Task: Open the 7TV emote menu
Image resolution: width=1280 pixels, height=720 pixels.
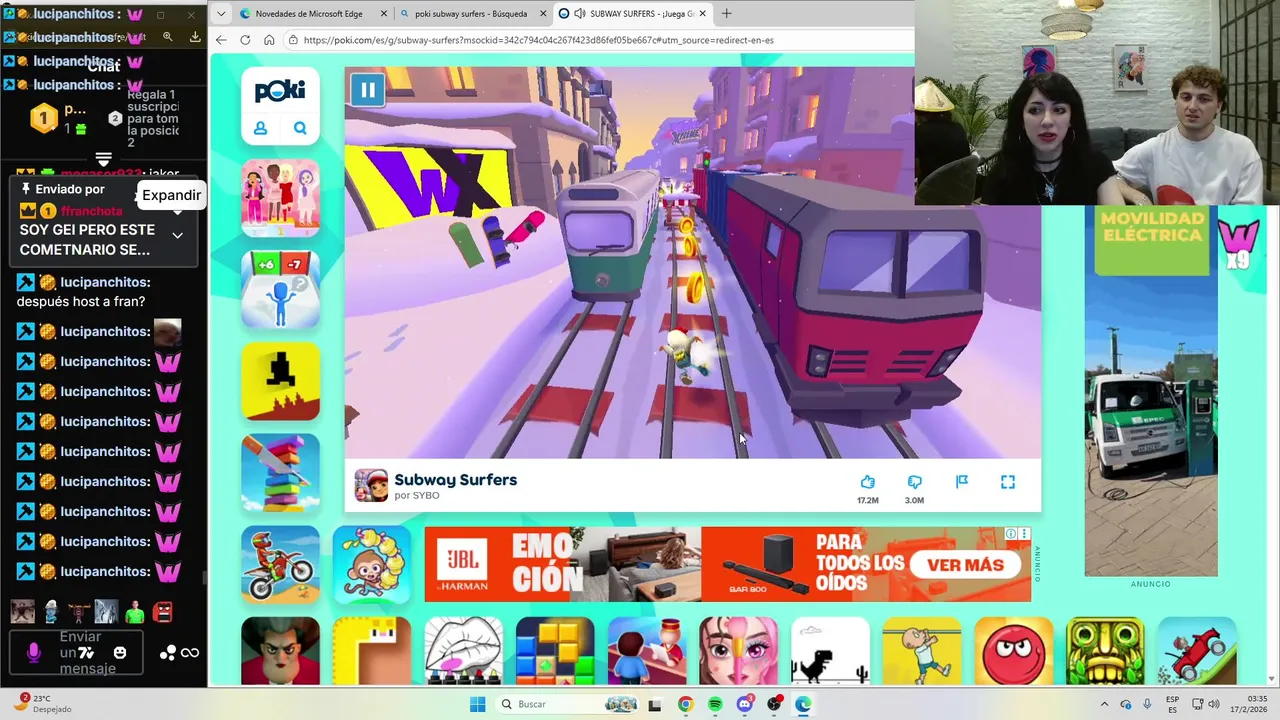Action: pyautogui.click(x=87, y=653)
